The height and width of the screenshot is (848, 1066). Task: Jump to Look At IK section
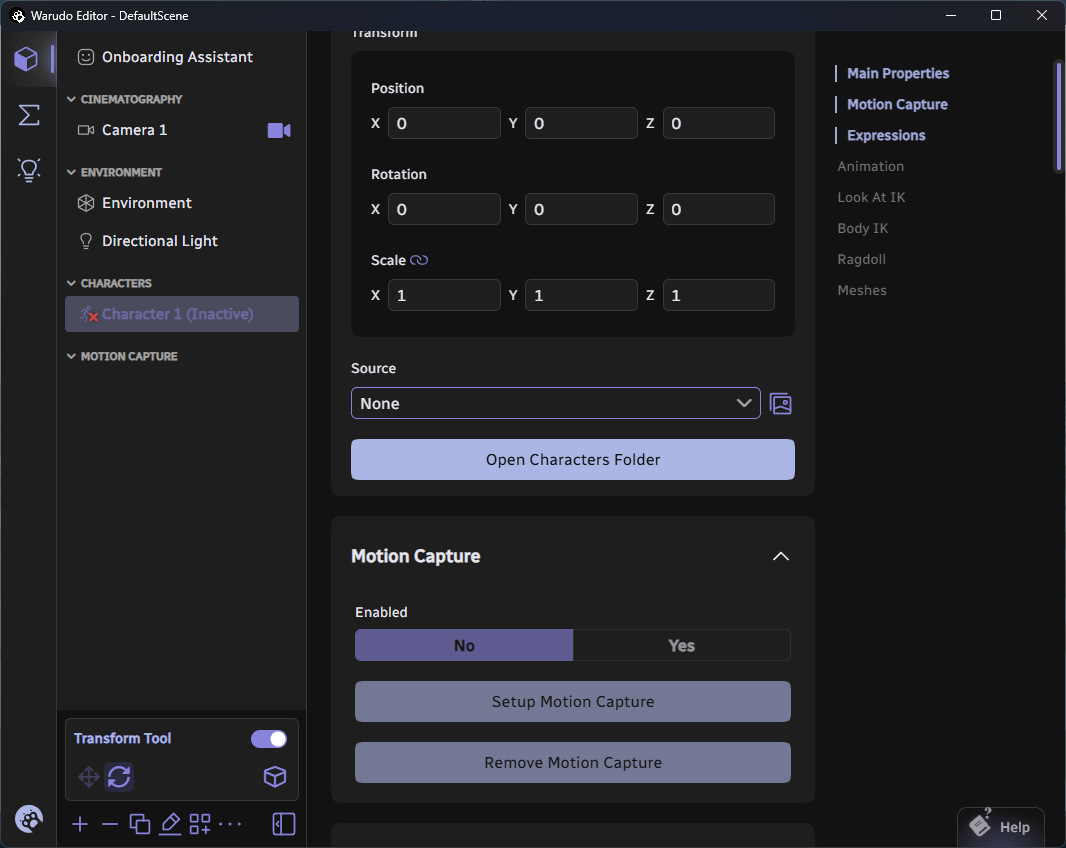(x=871, y=197)
